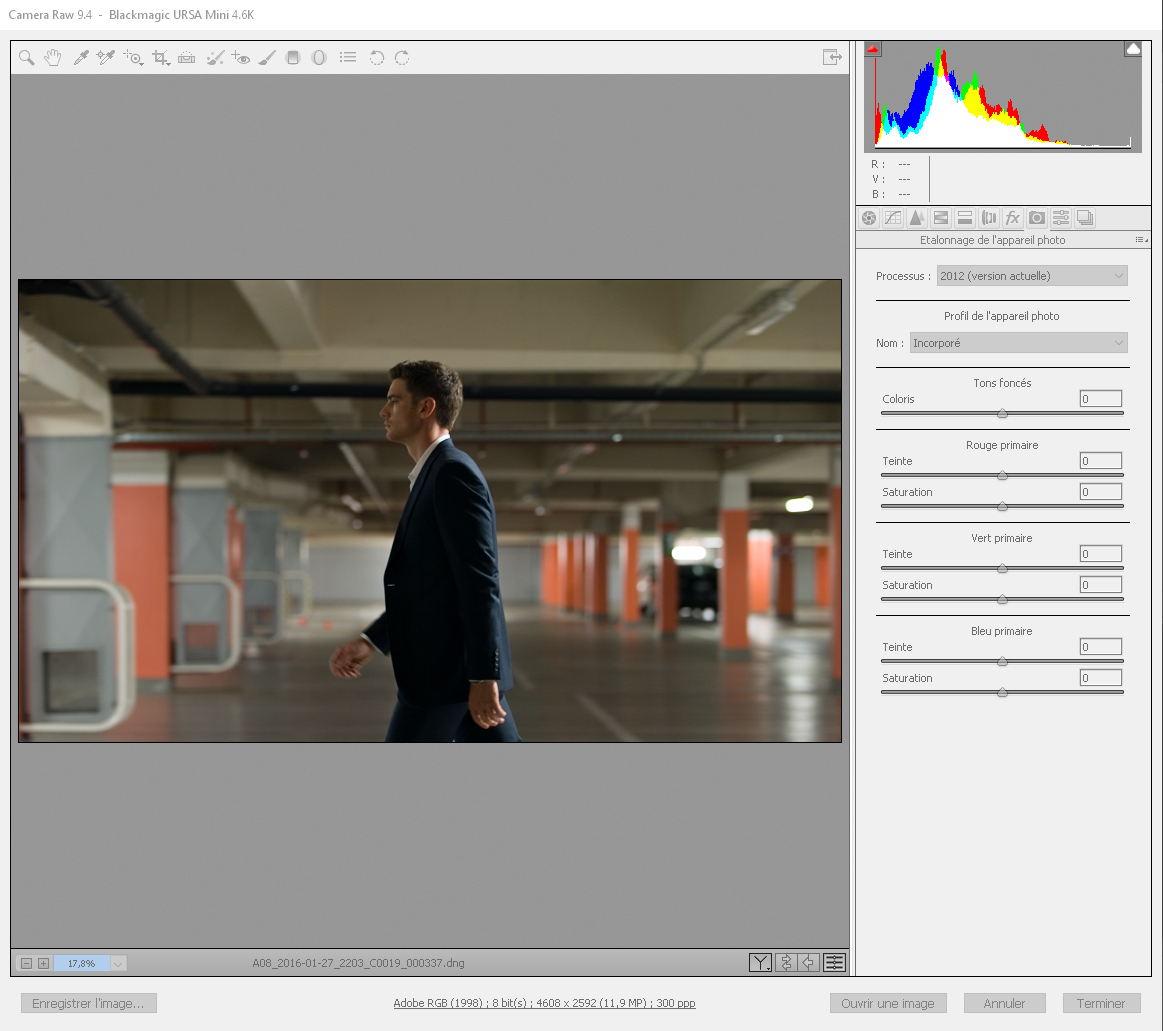Screen dimensions: 1163x1031
Task: Open the Lens Corrections panel tab
Action: point(989,218)
